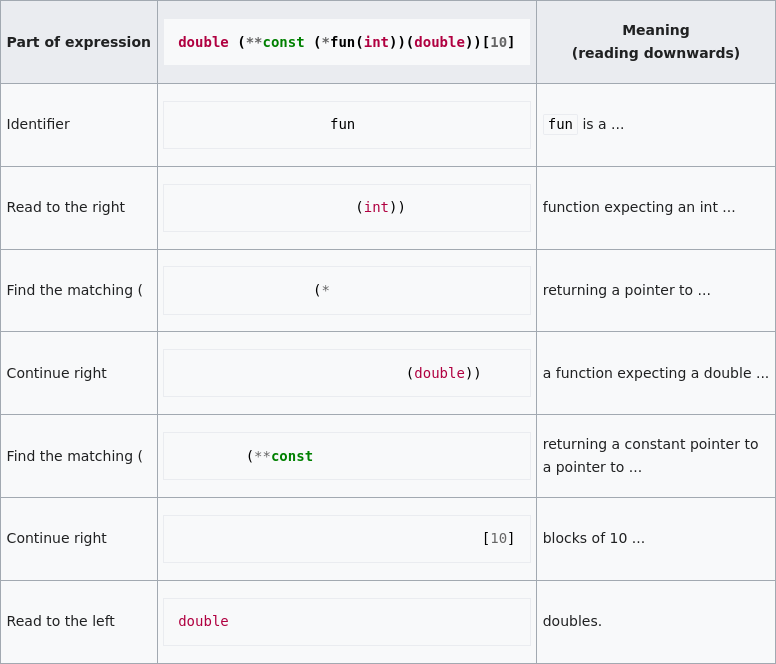This screenshot has height=664, width=776.
Task: Select the "Read to the left" label
Action: 60,621
